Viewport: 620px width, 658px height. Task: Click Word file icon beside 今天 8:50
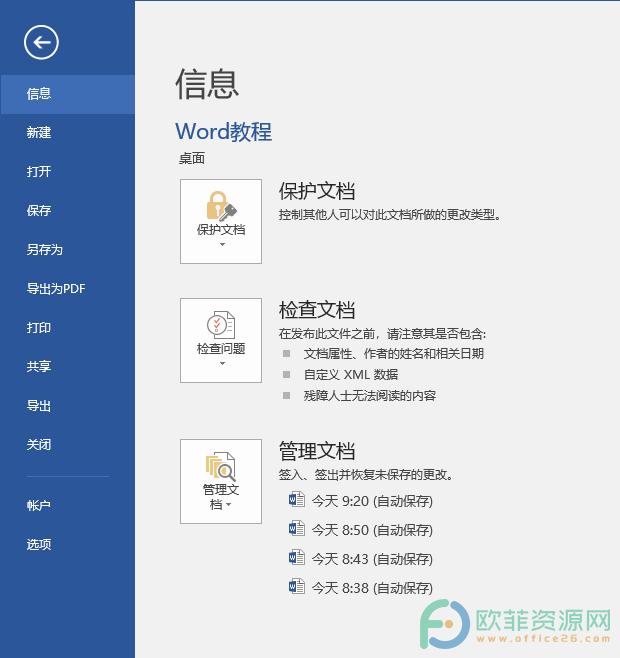click(x=297, y=528)
